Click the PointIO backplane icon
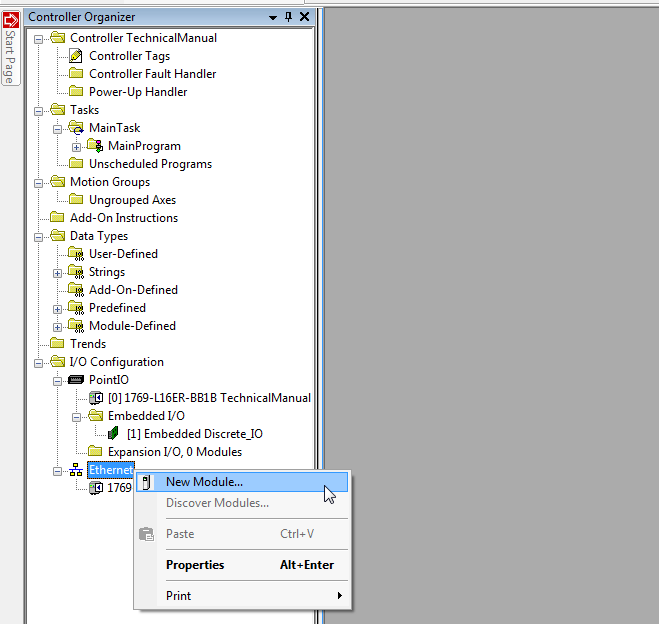The height and width of the screenshot is (624, 659). pos(76,380)
